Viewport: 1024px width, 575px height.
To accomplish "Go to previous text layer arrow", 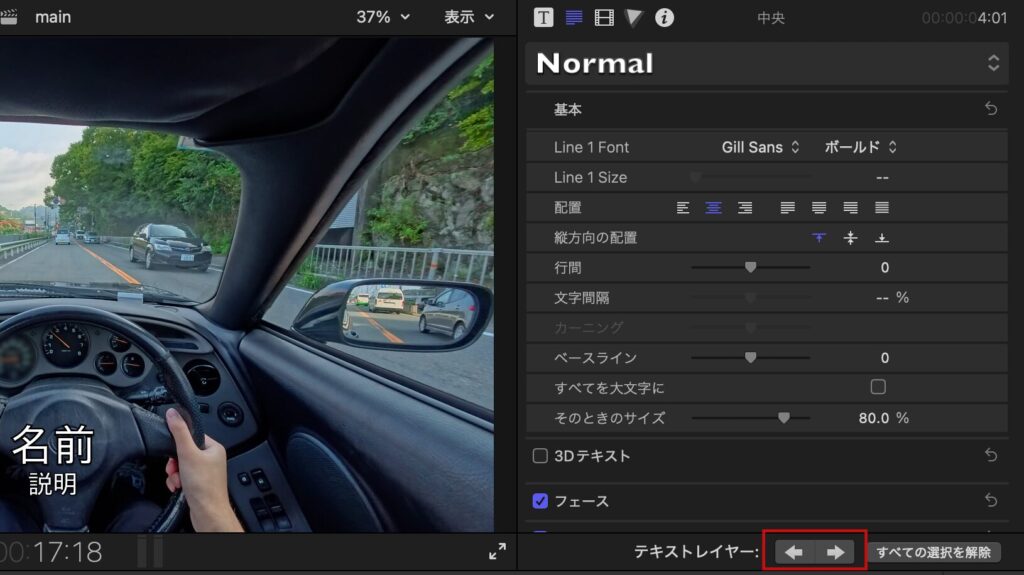I will pyautogui.click(x=794, y=552).
